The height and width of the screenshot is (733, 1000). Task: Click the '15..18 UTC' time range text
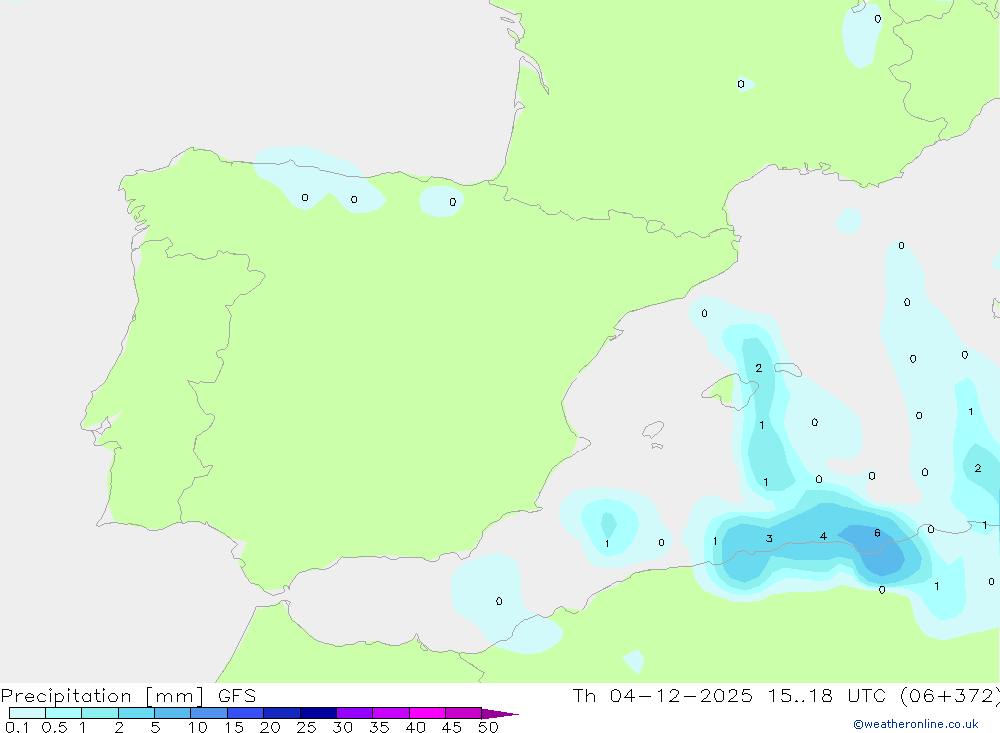click(827, 695)
